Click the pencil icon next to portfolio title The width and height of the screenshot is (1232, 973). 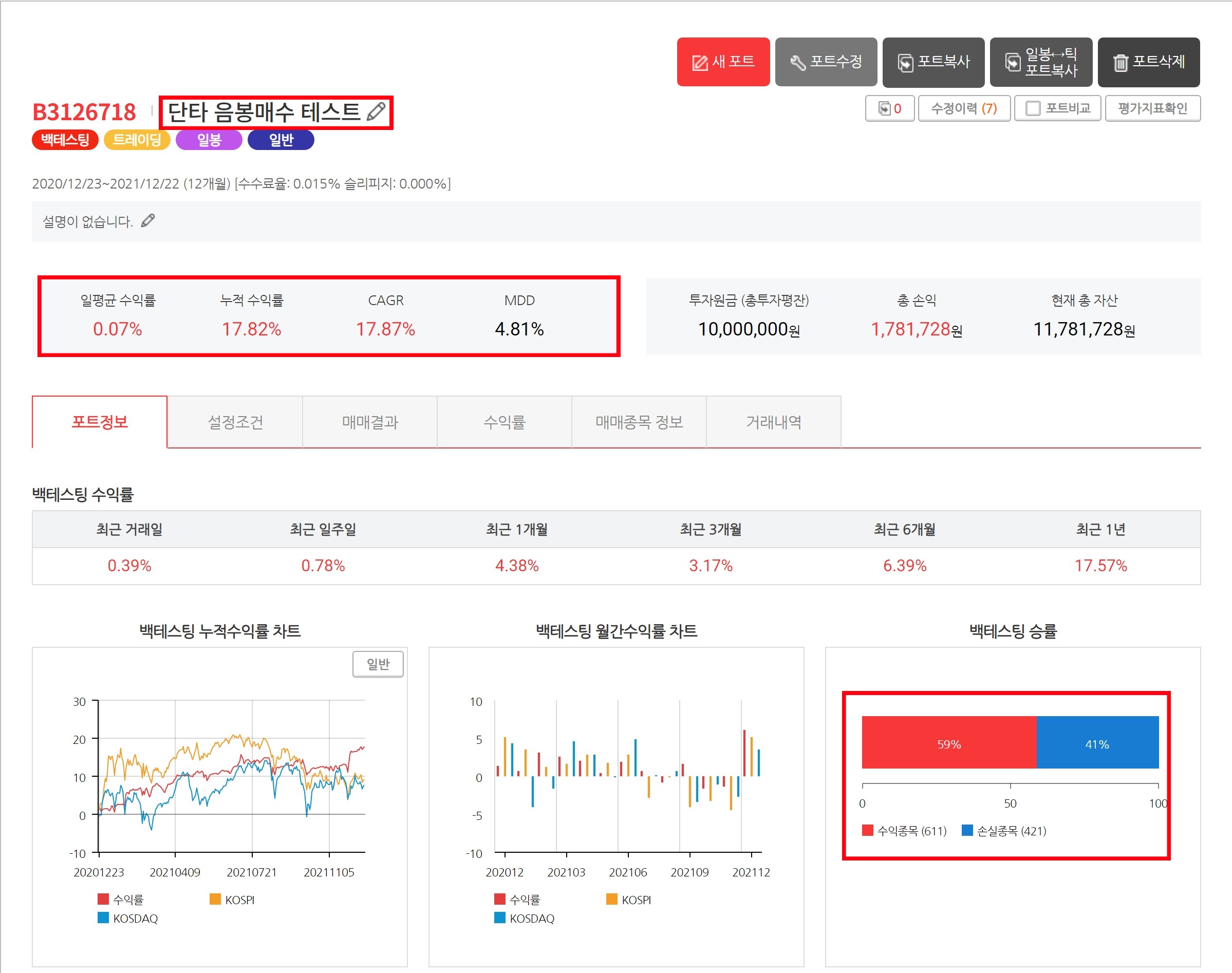point(376,111)
